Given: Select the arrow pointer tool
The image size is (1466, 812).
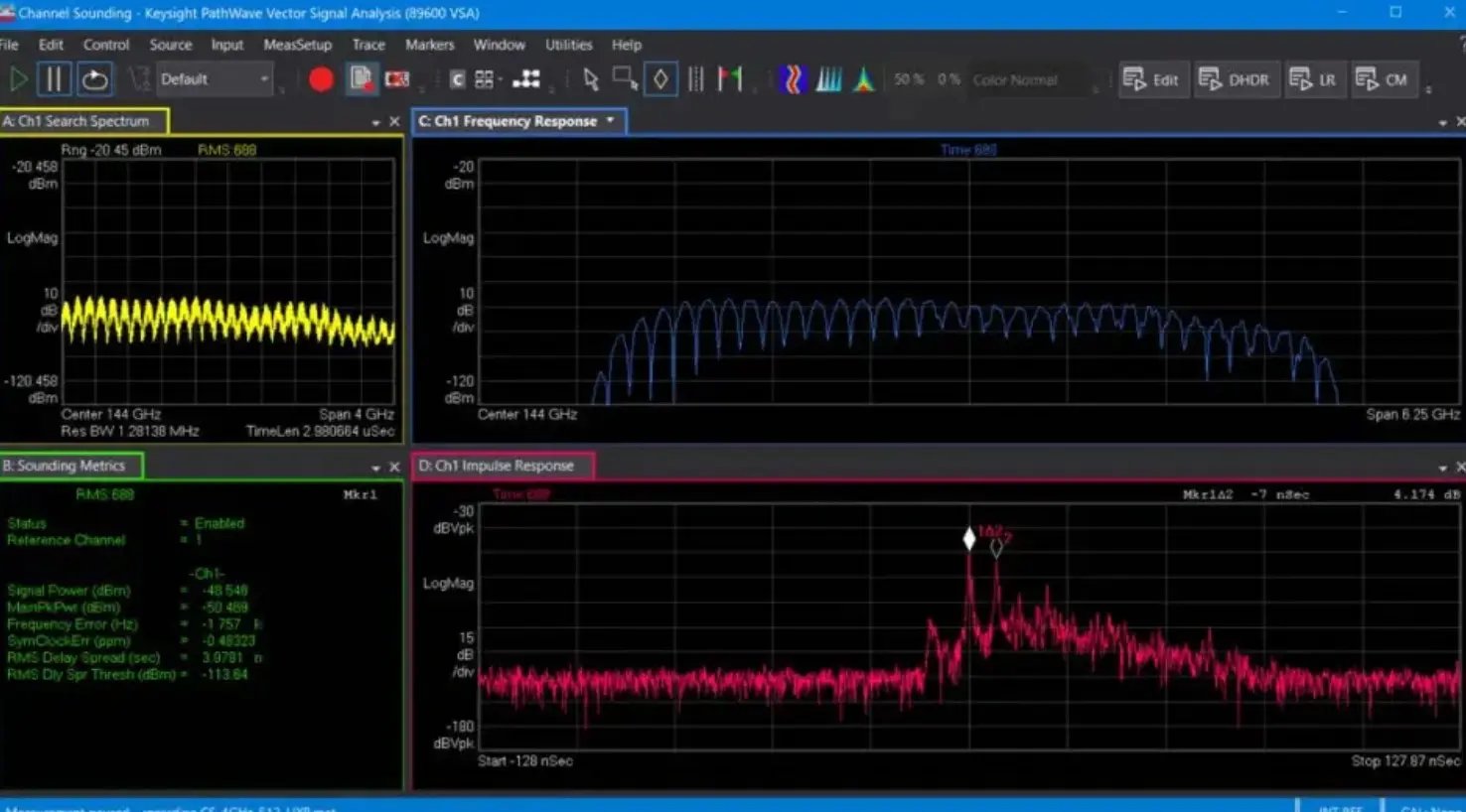Looking at the screenshot, I should tap(591, 79).
